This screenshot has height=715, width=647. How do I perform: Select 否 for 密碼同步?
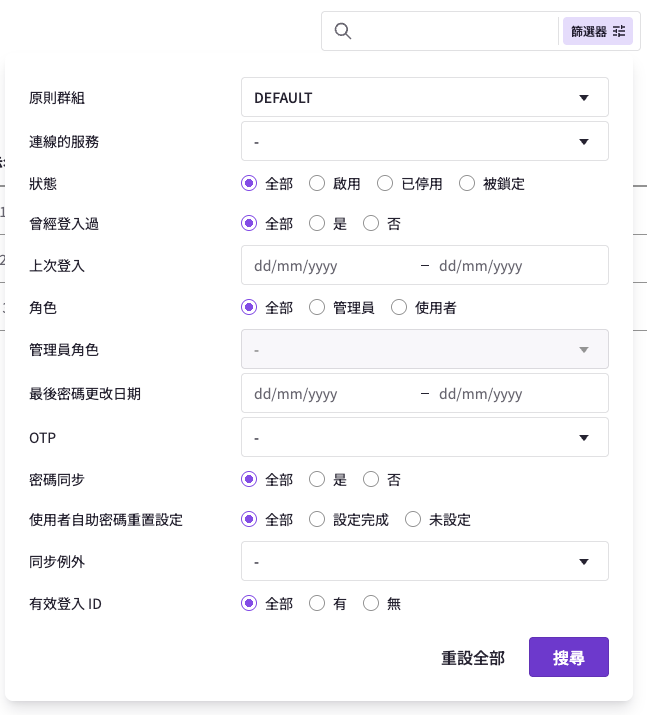(x=371, y=479)
